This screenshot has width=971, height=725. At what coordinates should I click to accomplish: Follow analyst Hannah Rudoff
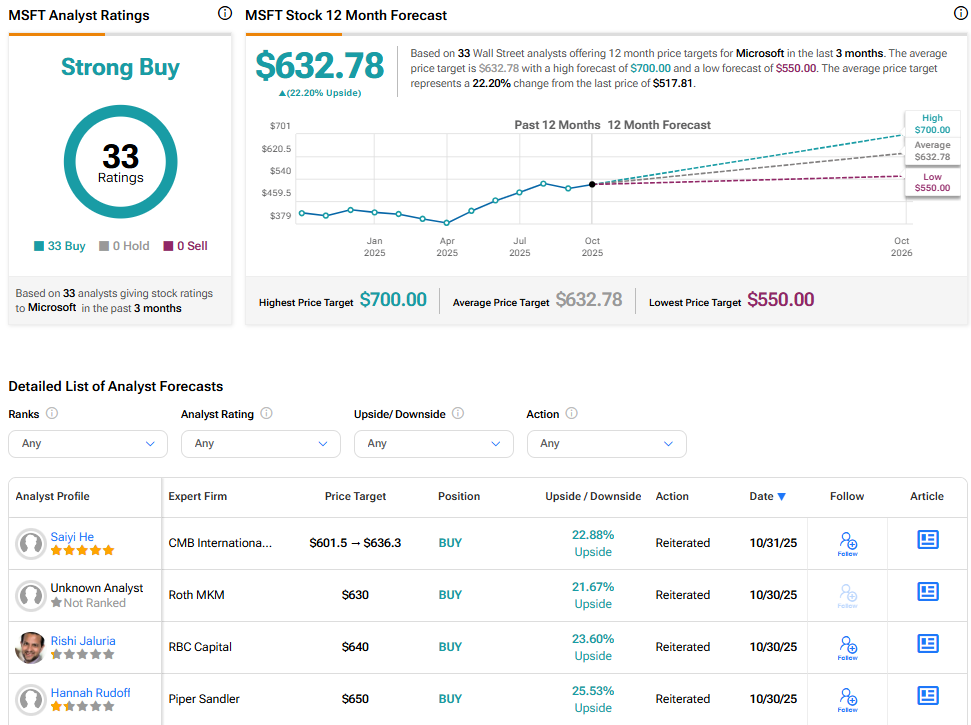tap(847, 699)
